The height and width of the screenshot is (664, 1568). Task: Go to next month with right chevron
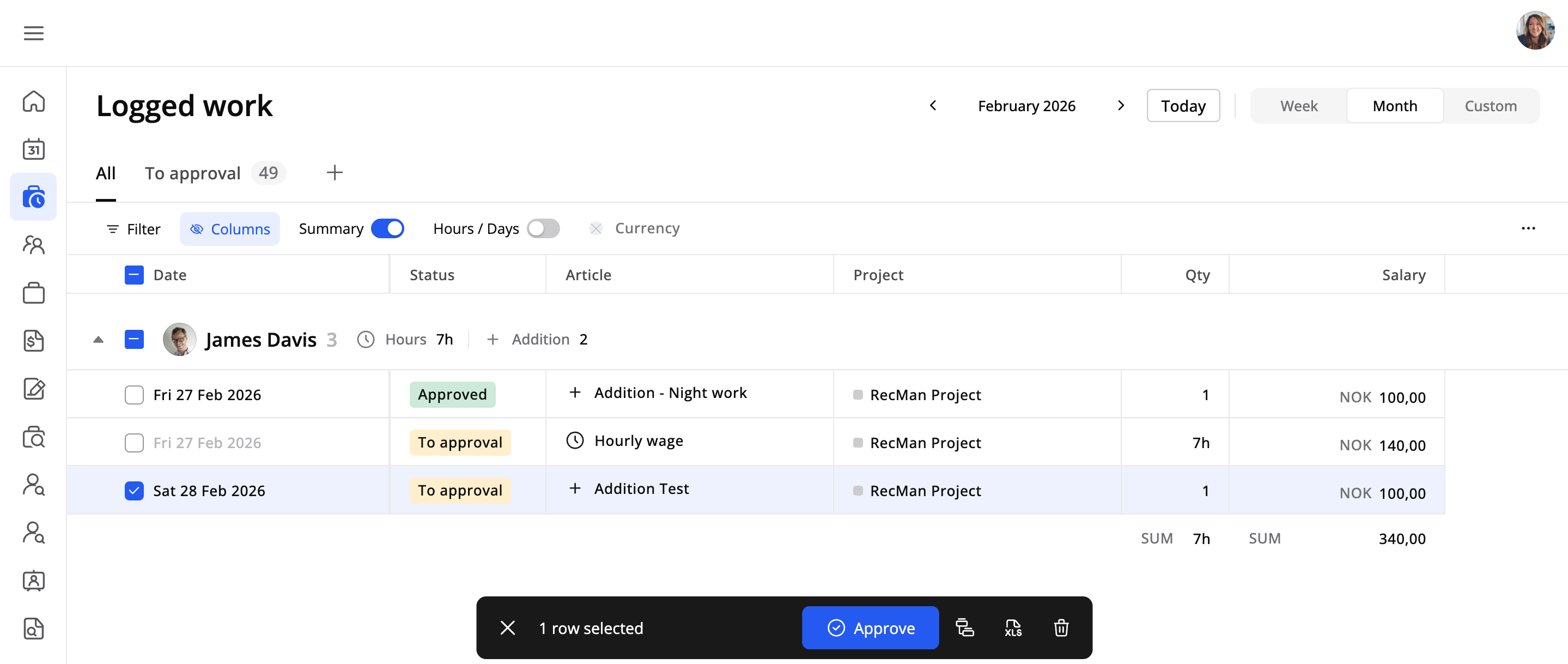click(x=1121, y=105)
